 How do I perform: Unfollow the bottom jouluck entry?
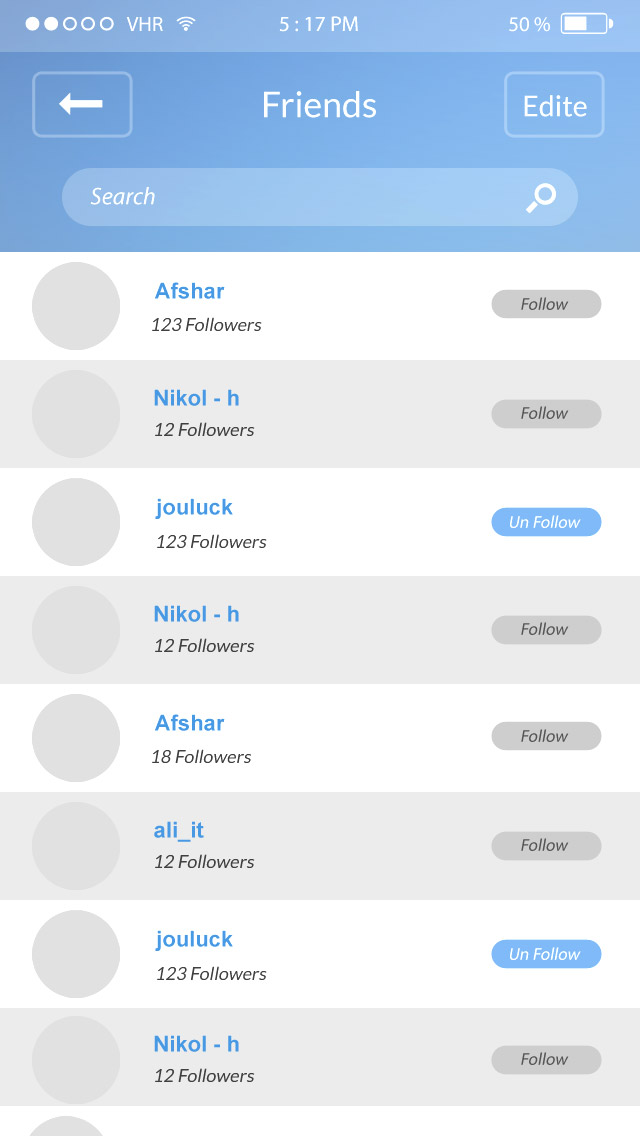[x=546, y=954]
